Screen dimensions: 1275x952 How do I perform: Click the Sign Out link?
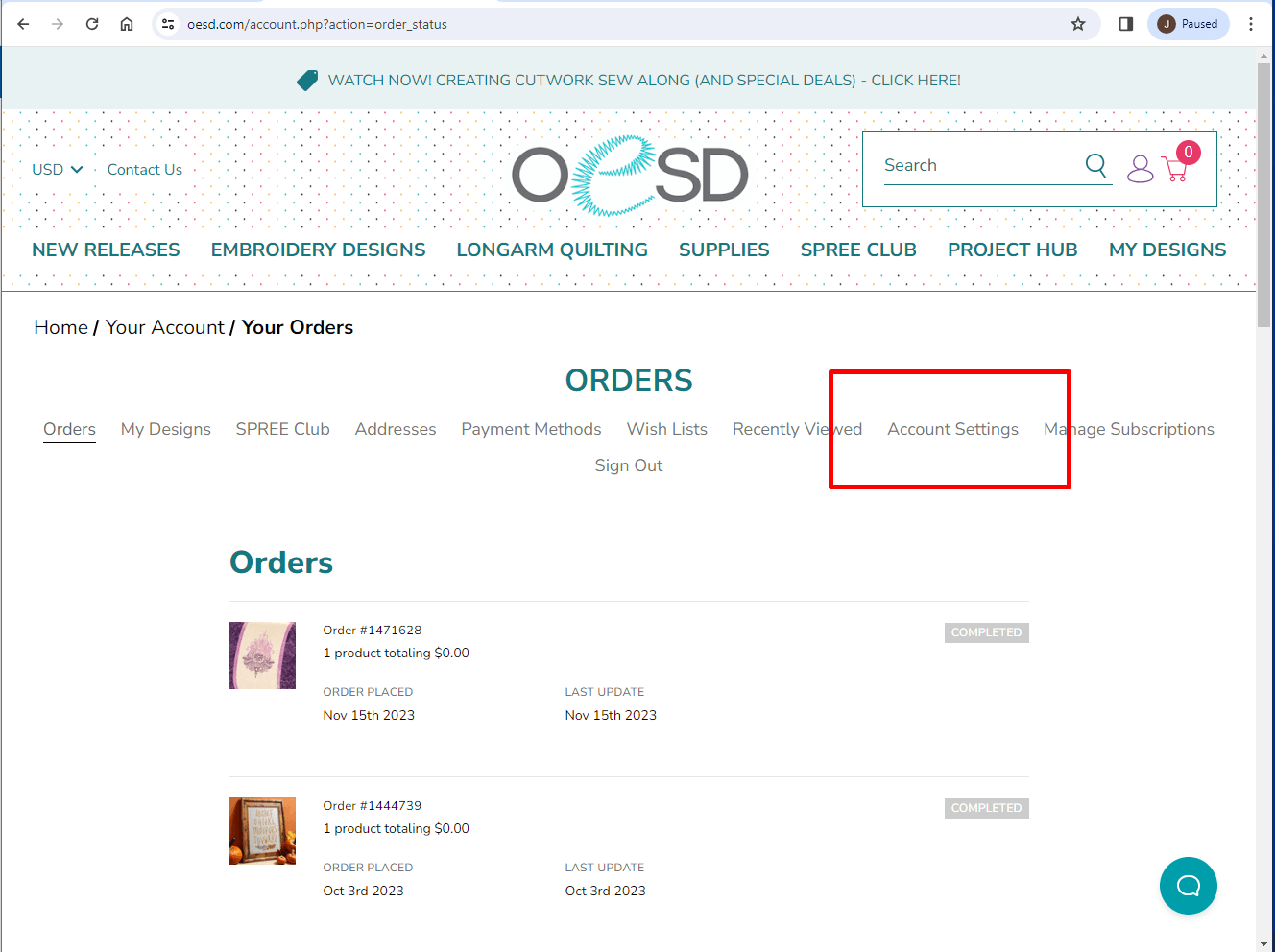(629, 465)
